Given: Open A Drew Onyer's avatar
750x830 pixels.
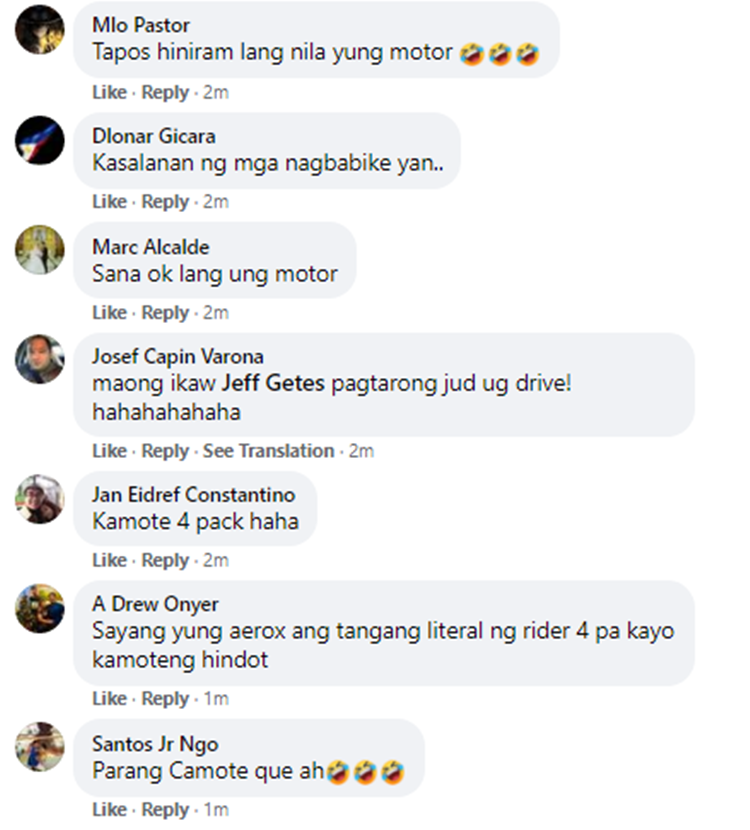Looking at the screenshot, I should (40, 609).
